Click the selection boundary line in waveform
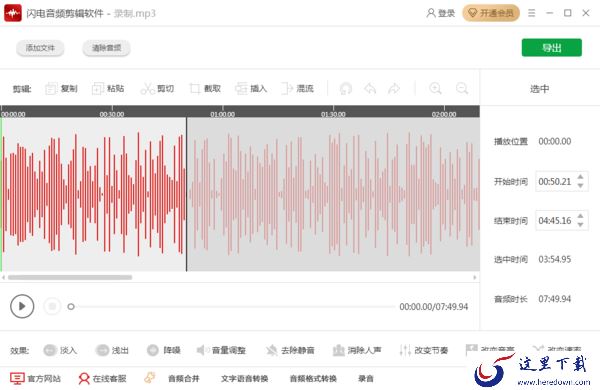This screenshot has width=600, height=390. (187, 194)
